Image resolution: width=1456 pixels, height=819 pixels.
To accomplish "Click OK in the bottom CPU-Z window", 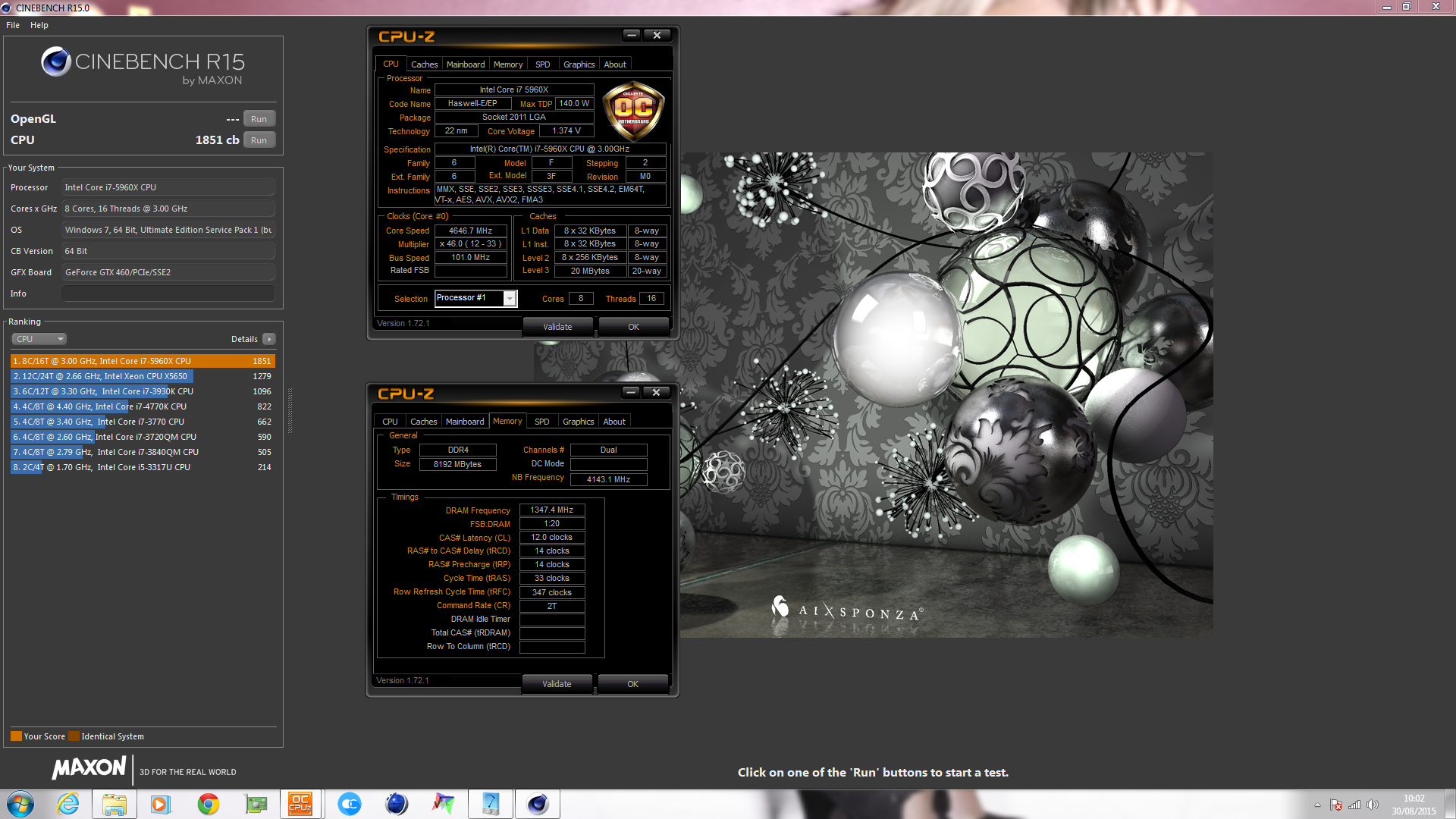I will (x=632, y=684).
